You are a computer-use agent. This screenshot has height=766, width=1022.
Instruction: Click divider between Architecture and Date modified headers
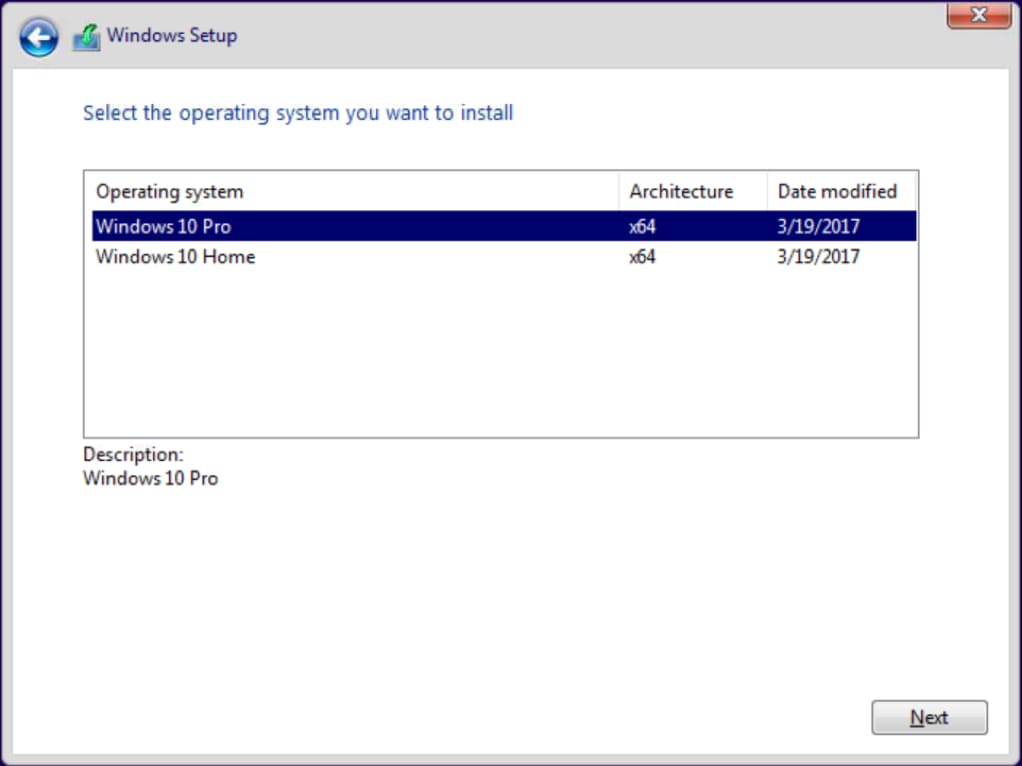click(767, 192)
